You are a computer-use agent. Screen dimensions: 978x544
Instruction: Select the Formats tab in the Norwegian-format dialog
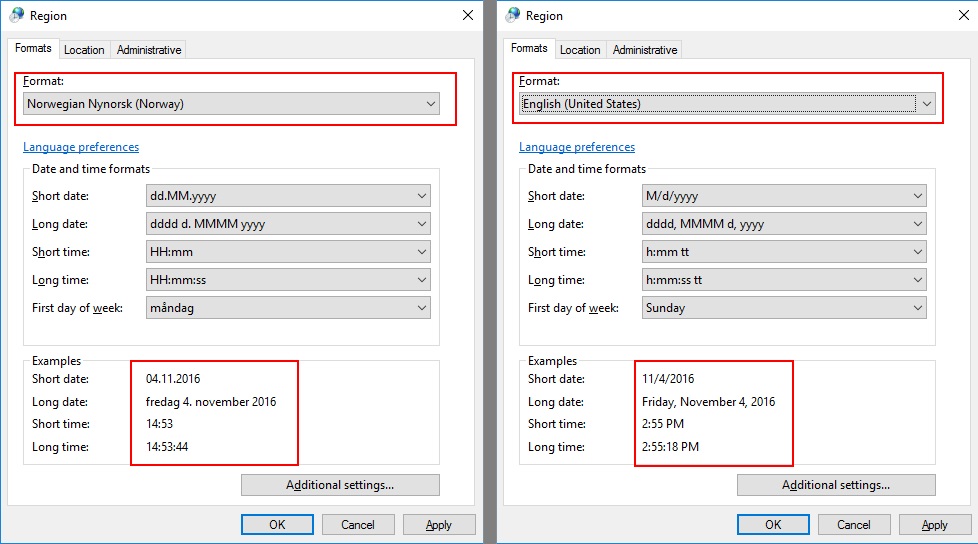(x=33, y=48)
